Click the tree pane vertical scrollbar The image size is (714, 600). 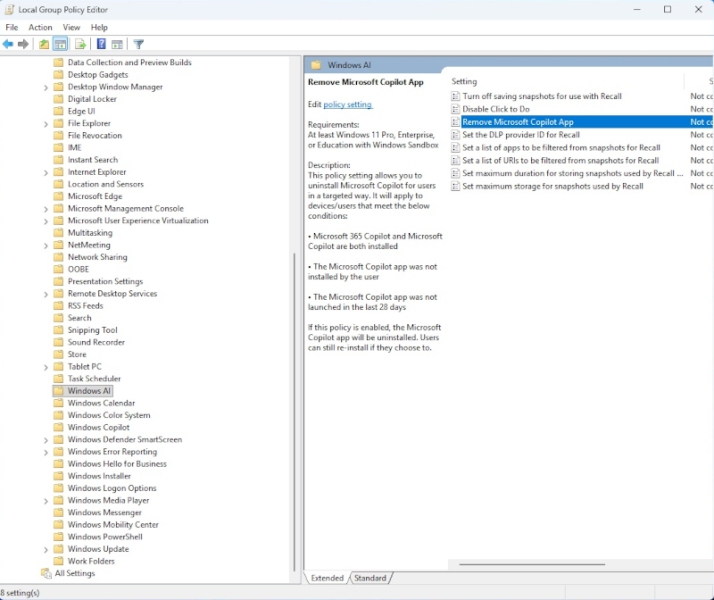(294, 411)
